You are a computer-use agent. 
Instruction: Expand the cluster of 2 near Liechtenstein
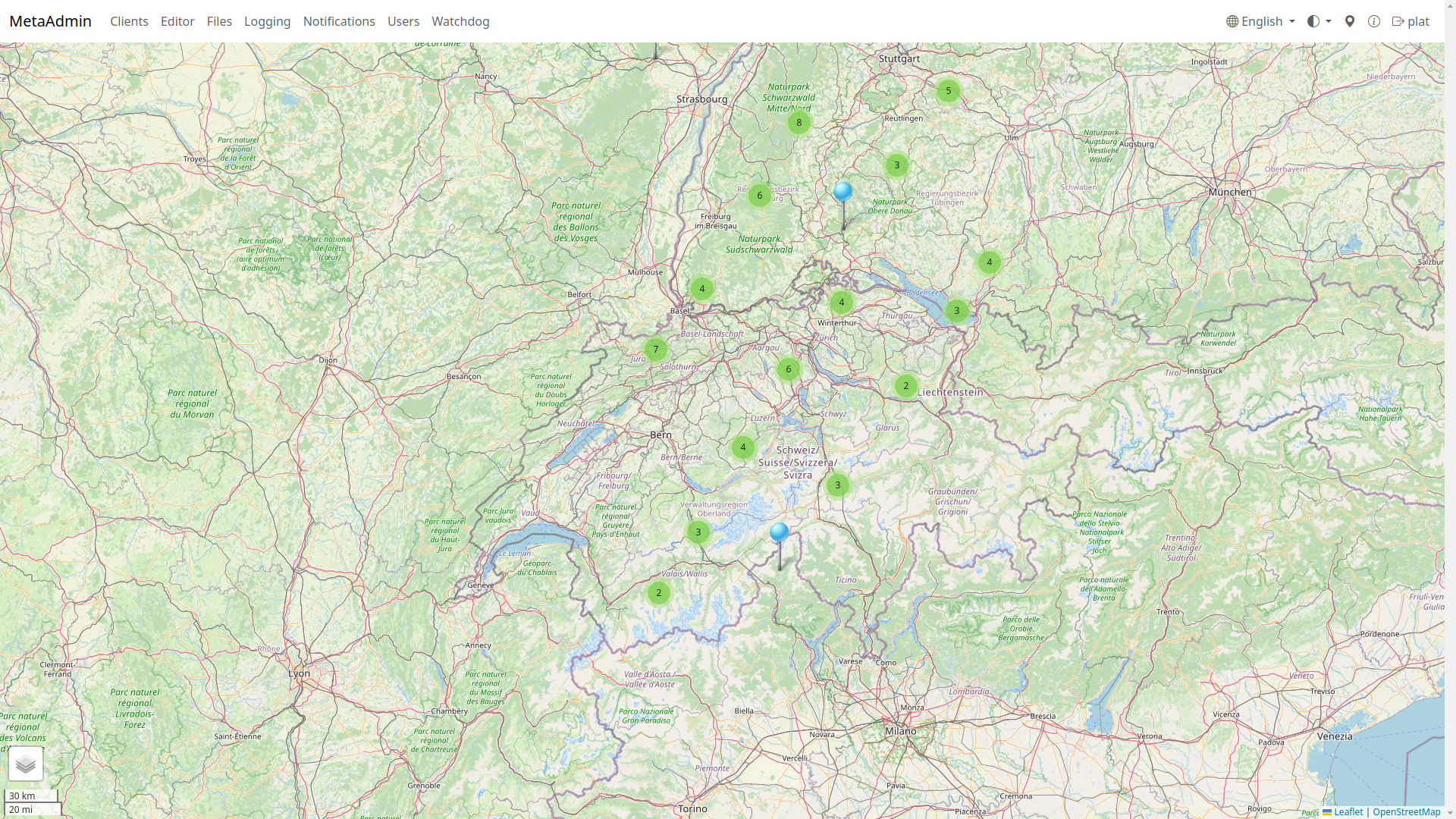[x=905, y=386]
